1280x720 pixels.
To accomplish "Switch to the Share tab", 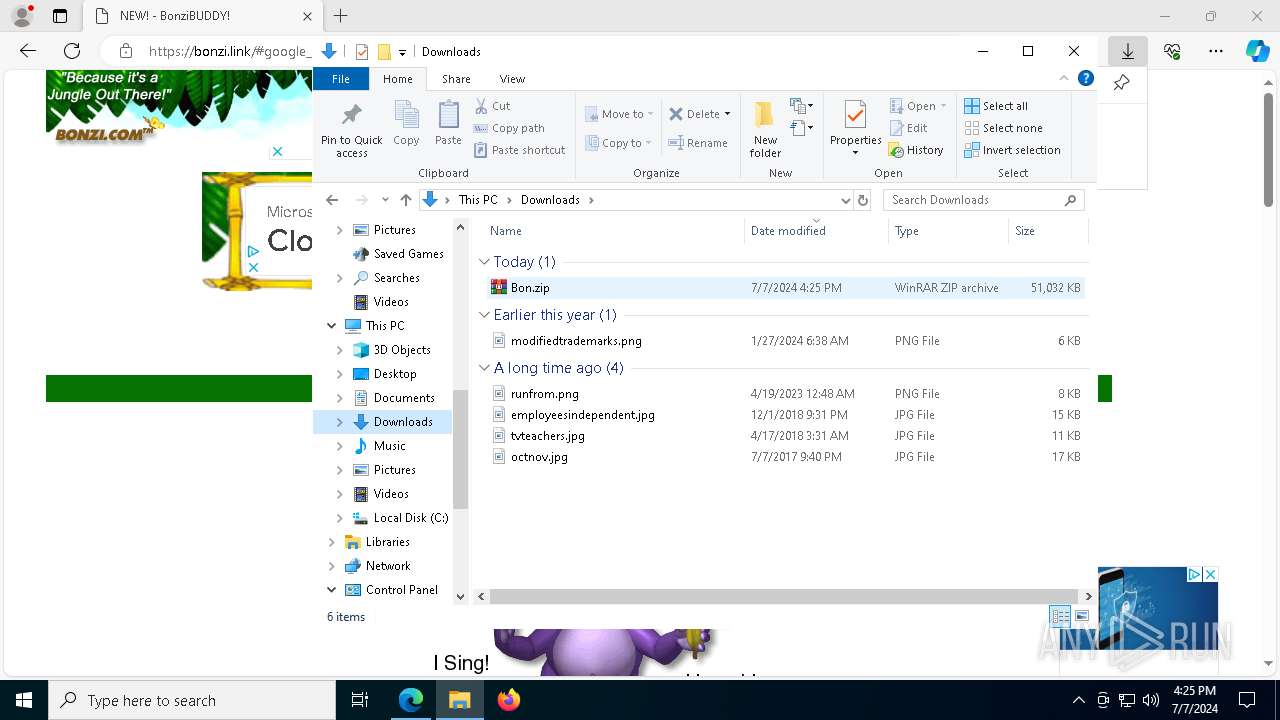I will click(456, 79).
